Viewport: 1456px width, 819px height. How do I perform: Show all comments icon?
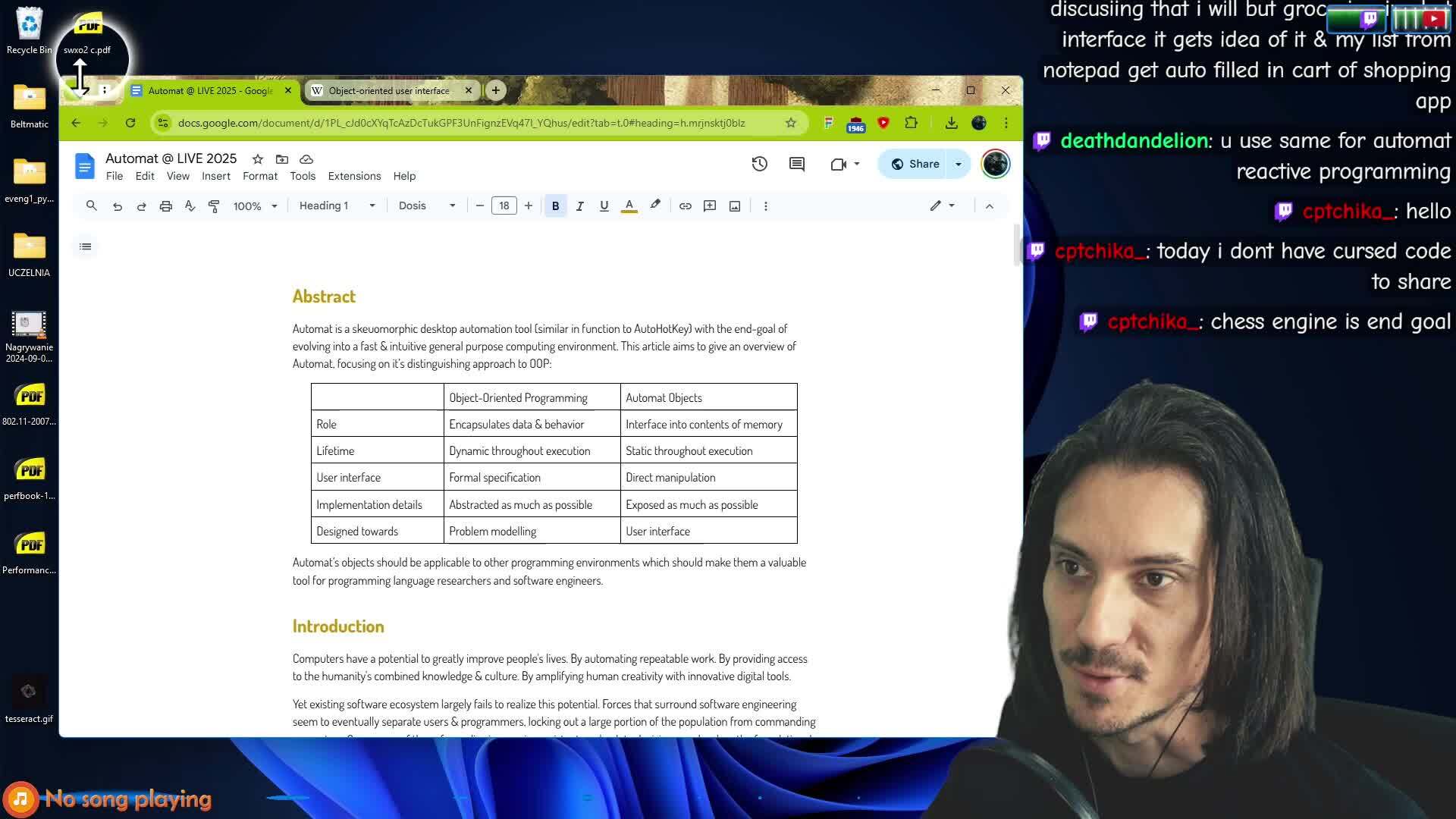click(796, 164)
